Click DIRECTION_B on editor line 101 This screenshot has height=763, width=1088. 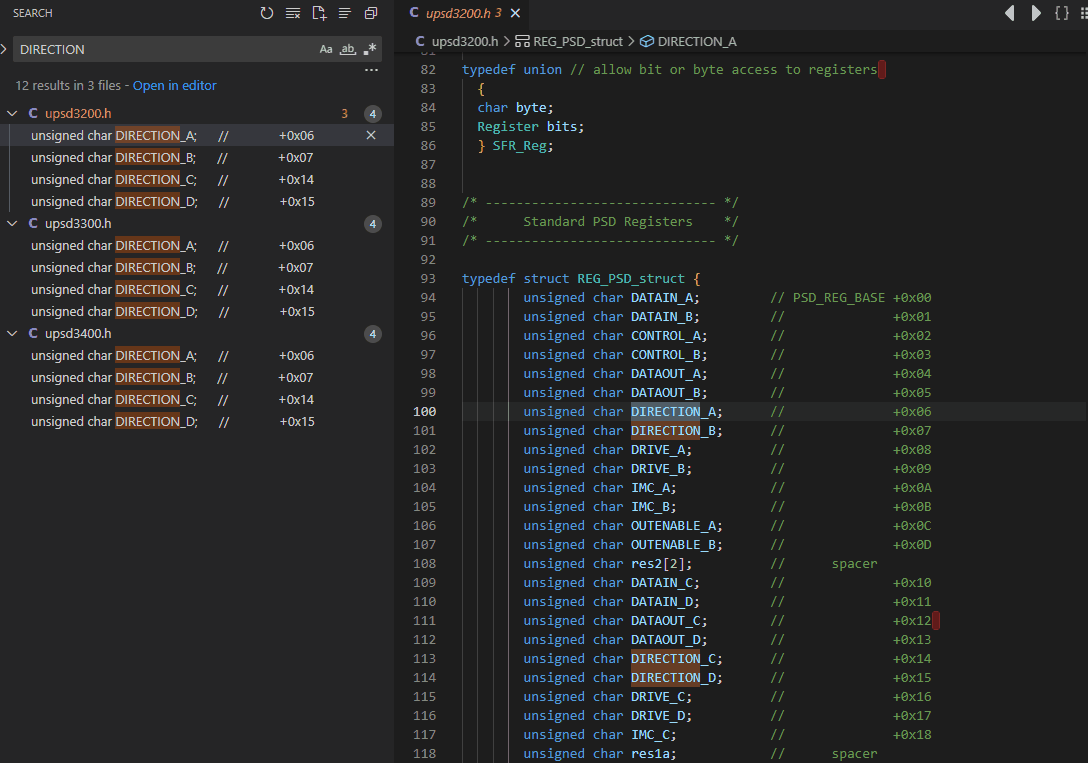click(x=673, y=431)
